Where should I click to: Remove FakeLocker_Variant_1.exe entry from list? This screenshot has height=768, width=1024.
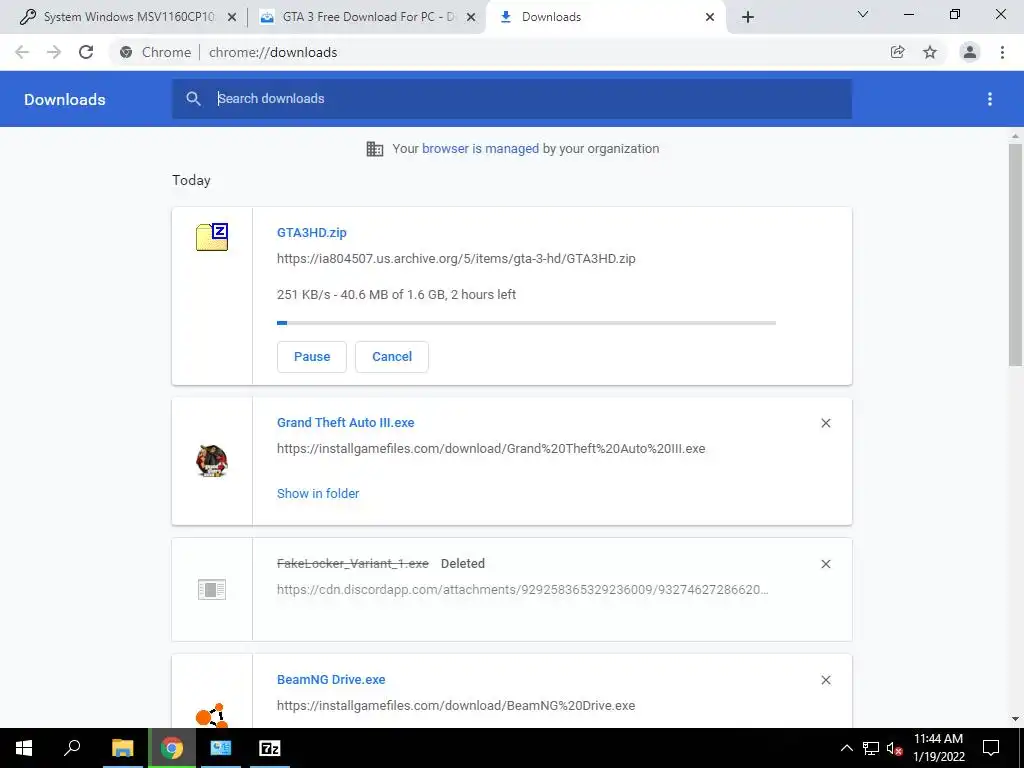tap(826, 564)
